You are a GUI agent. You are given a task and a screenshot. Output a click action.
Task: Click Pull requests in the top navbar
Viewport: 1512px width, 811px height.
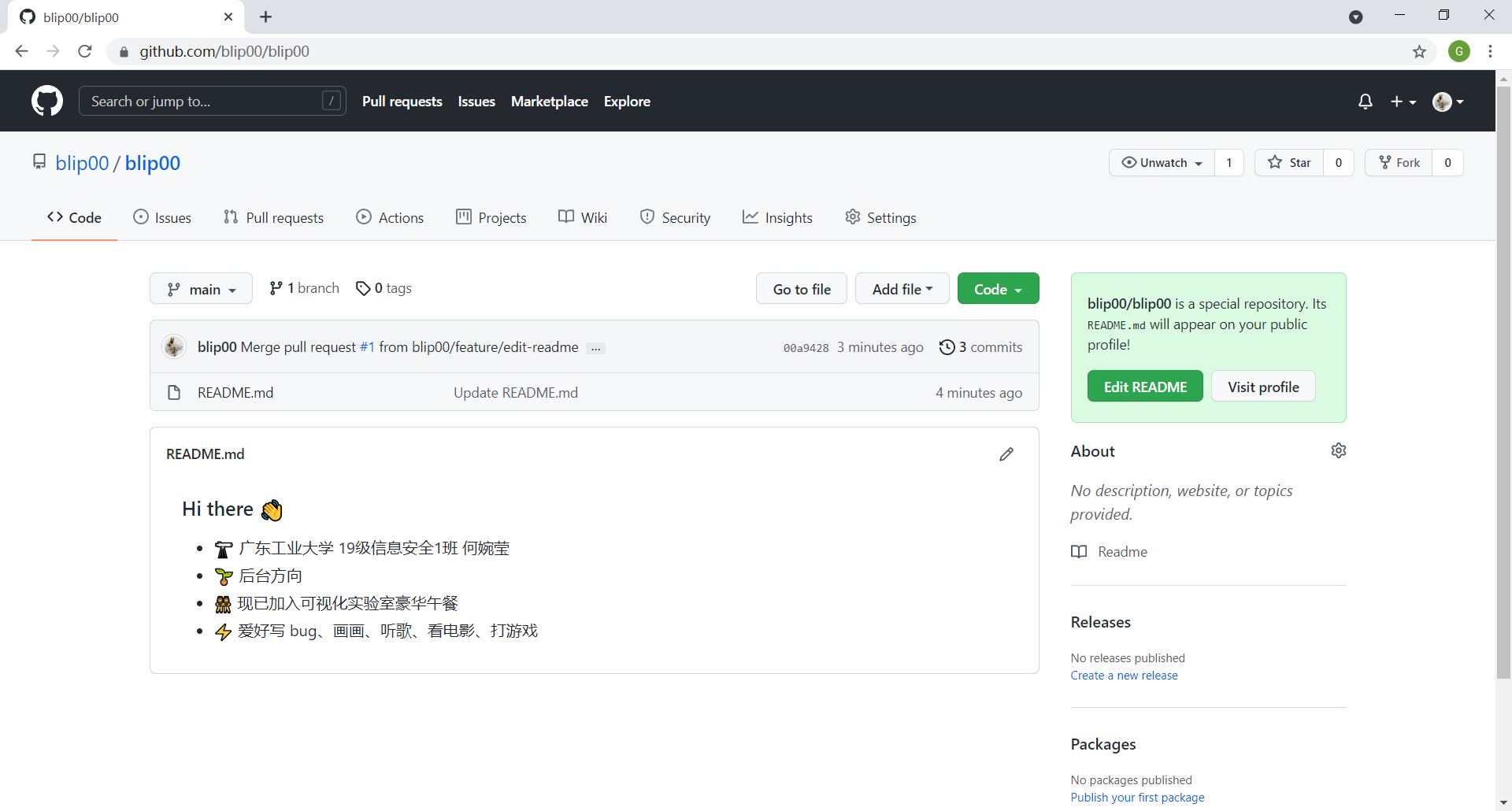[x=402, y=102]
